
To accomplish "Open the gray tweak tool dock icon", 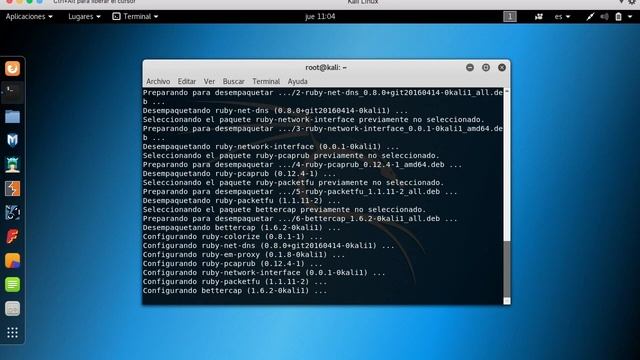I will [x=12, y=309].
